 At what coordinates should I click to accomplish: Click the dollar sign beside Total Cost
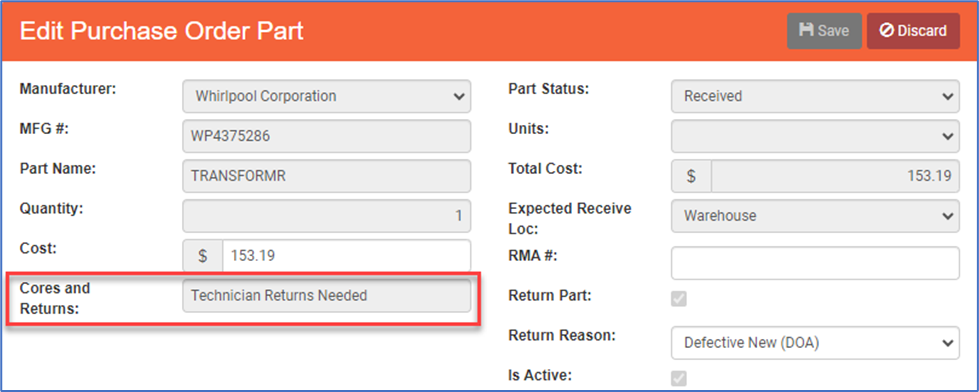[x=691, y=176]
